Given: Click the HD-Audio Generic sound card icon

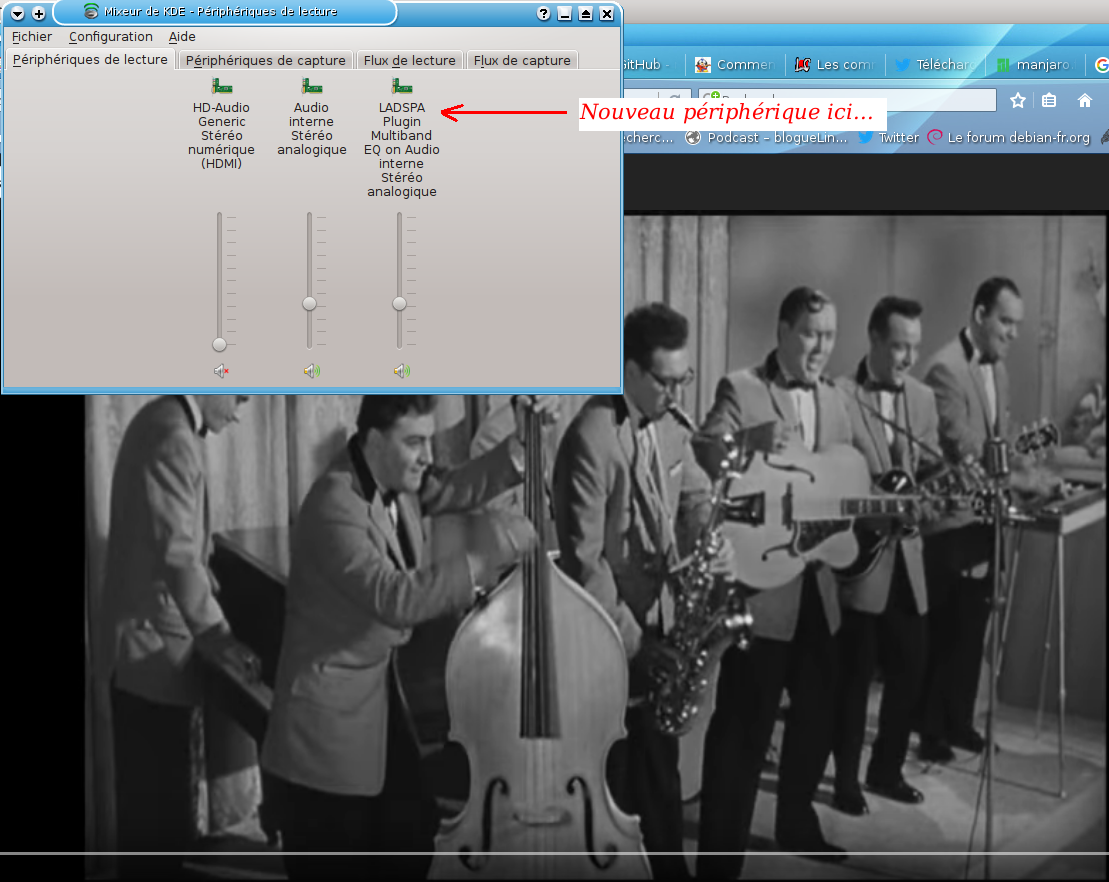Looking at the screenshot, I should coord(221,86).
